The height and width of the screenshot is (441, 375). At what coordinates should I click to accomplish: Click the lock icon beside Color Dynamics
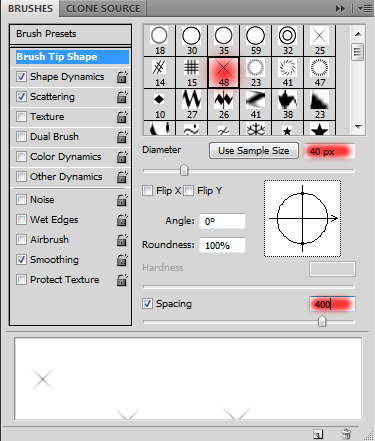(x=122, y=157)
